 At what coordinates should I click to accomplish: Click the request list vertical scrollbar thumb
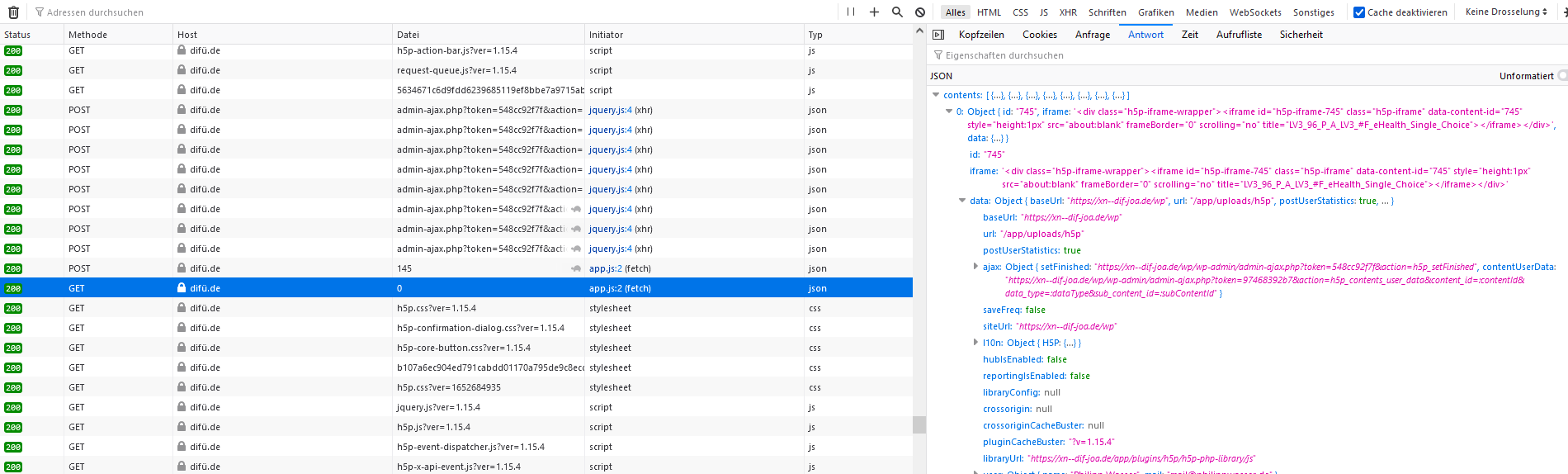click(x=919, y=424)
